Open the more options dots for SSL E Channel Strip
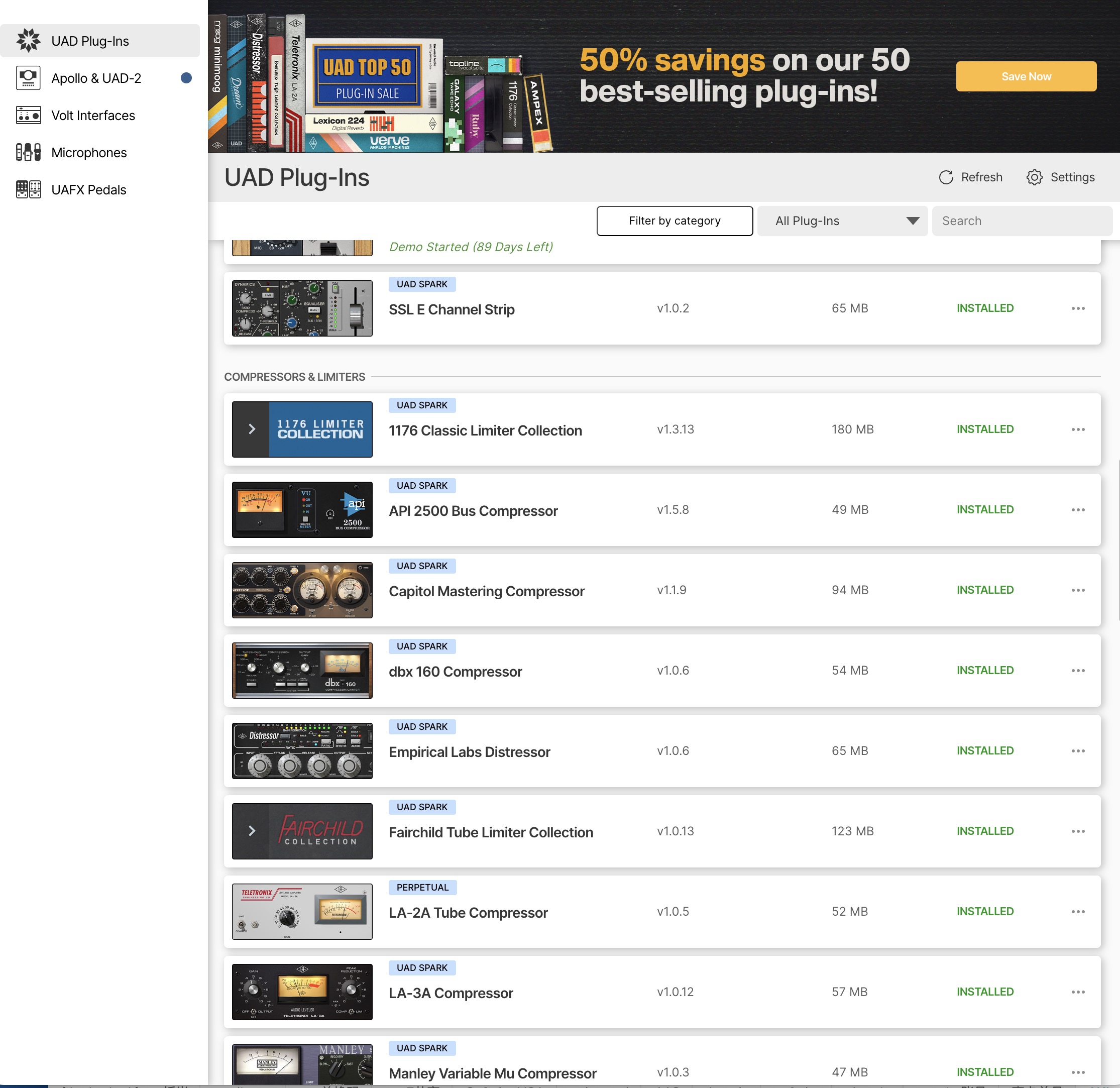 (x=1078, y=308)
